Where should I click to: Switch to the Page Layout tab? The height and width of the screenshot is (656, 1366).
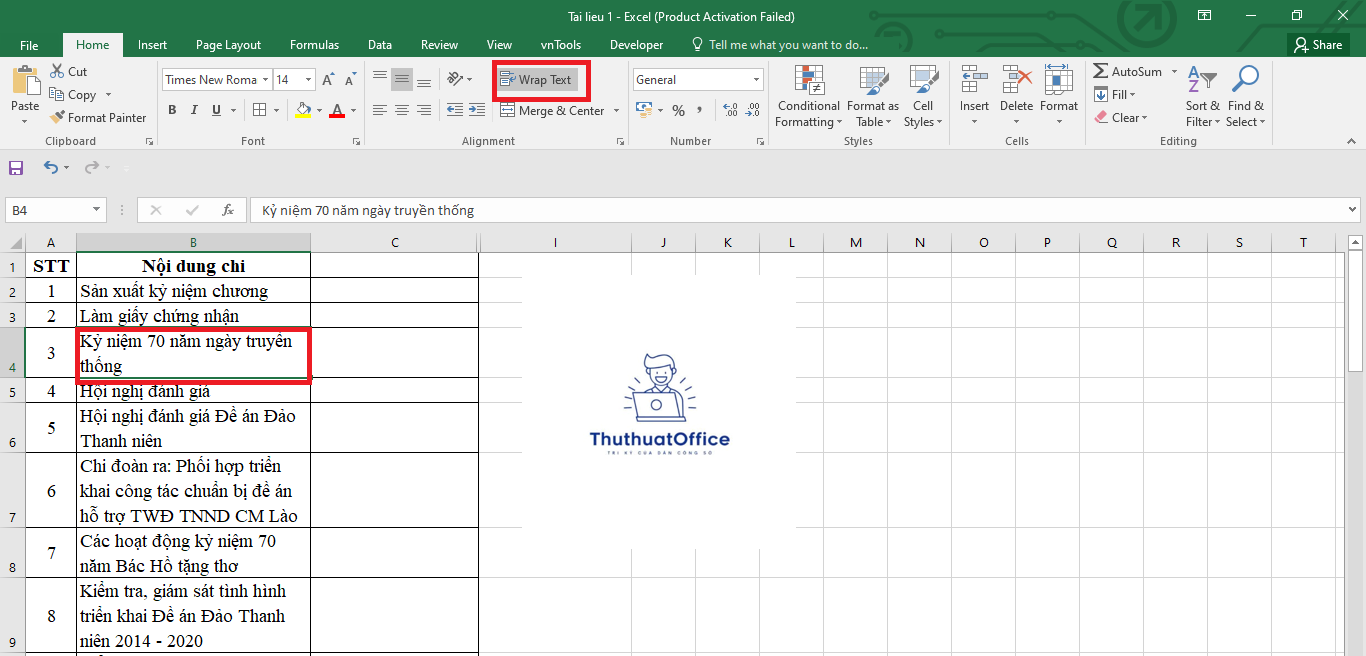228,45
